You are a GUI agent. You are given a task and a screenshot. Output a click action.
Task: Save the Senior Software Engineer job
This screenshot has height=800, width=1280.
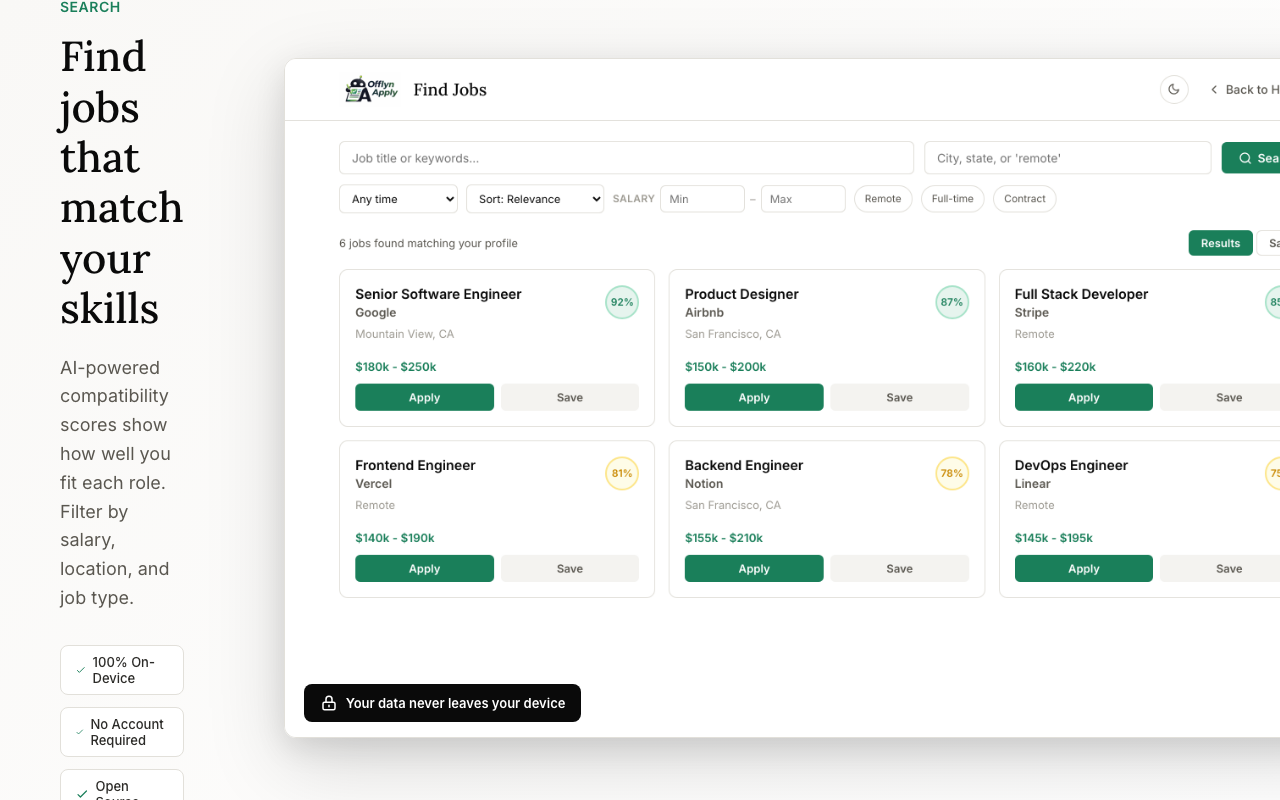click(570, 397)
